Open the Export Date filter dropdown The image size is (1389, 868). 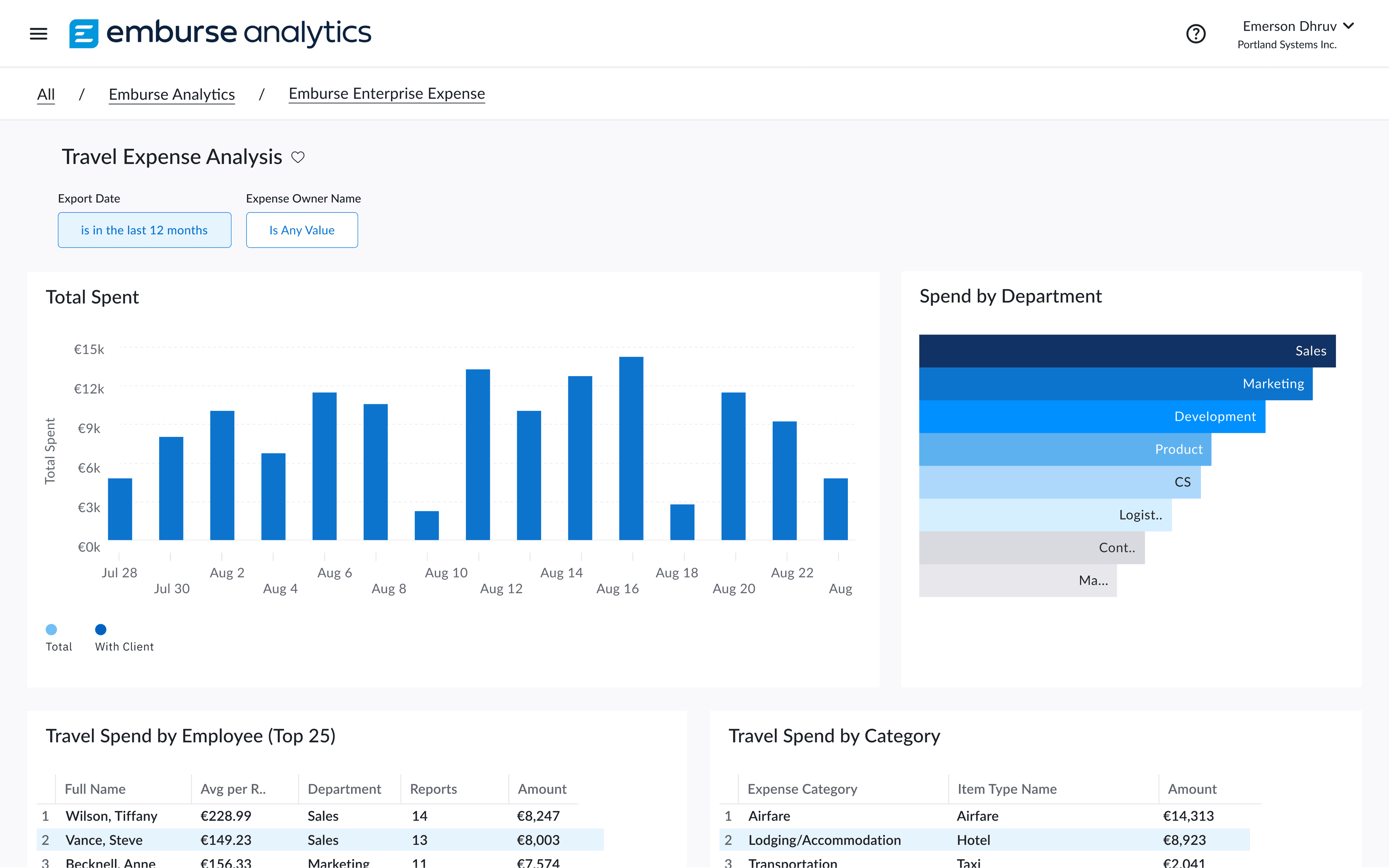(144, 230)
